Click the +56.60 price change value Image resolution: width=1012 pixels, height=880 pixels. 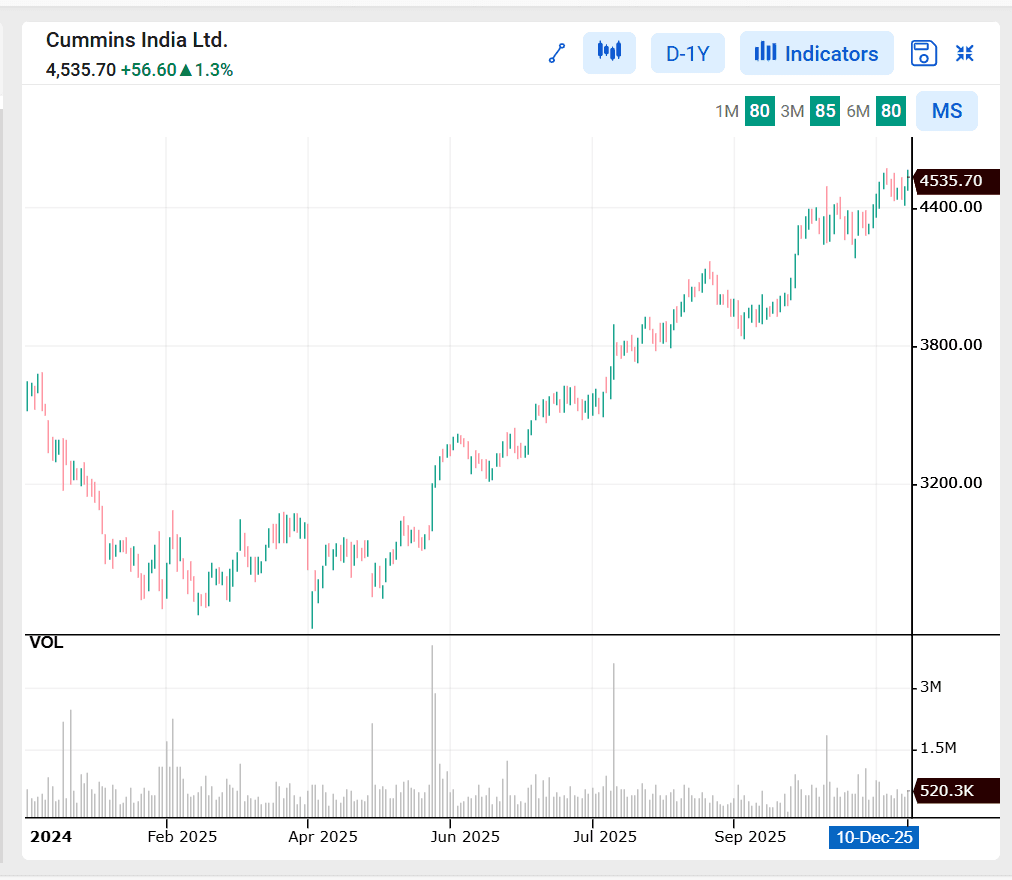pyautogui.click(x=148, y=70)
